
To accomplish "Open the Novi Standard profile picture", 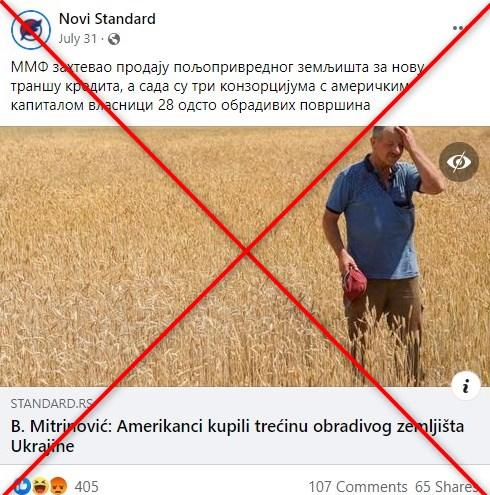I will [x=31, y=30].
